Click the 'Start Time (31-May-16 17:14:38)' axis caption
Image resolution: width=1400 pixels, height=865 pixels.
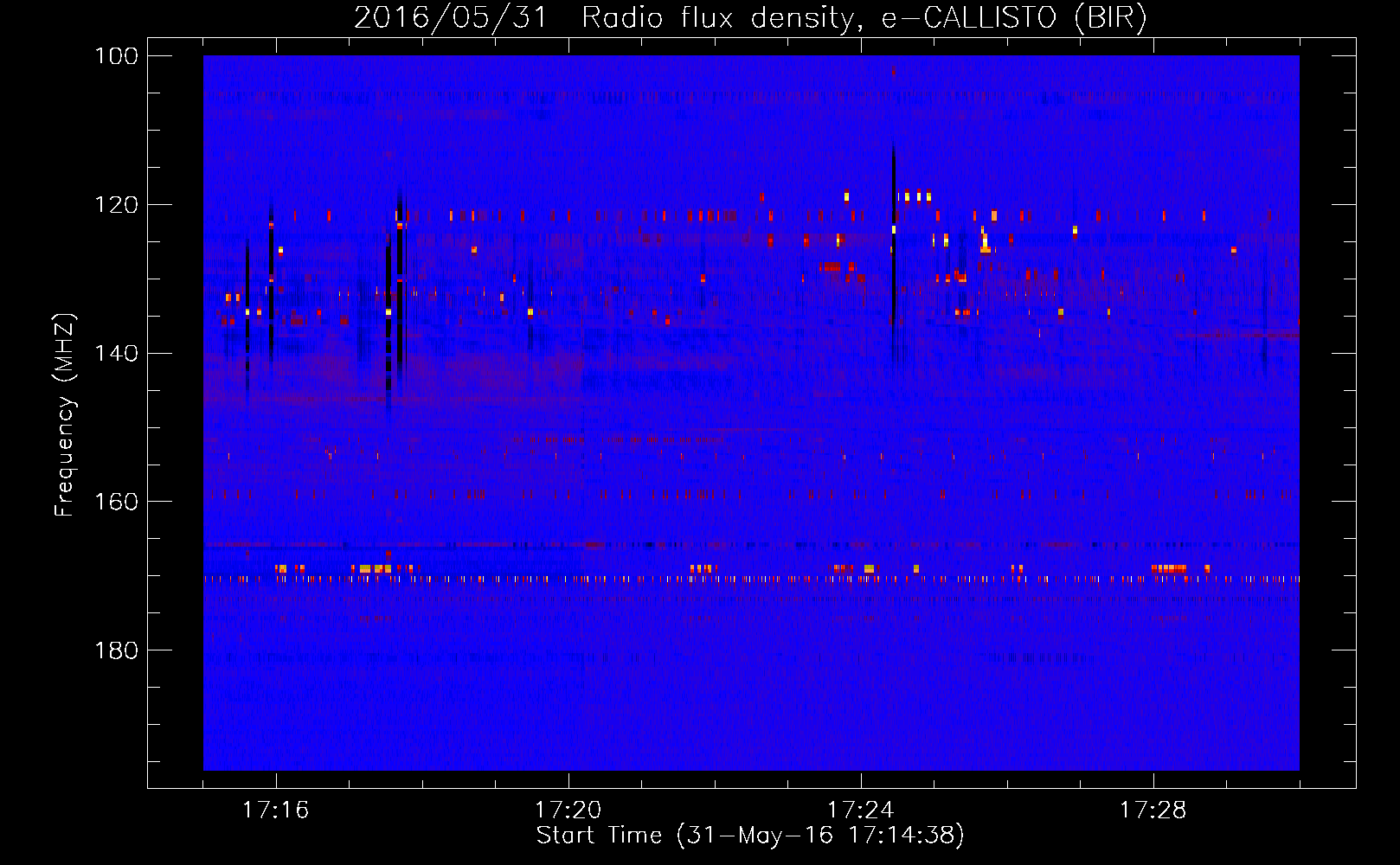click(750, 836)
